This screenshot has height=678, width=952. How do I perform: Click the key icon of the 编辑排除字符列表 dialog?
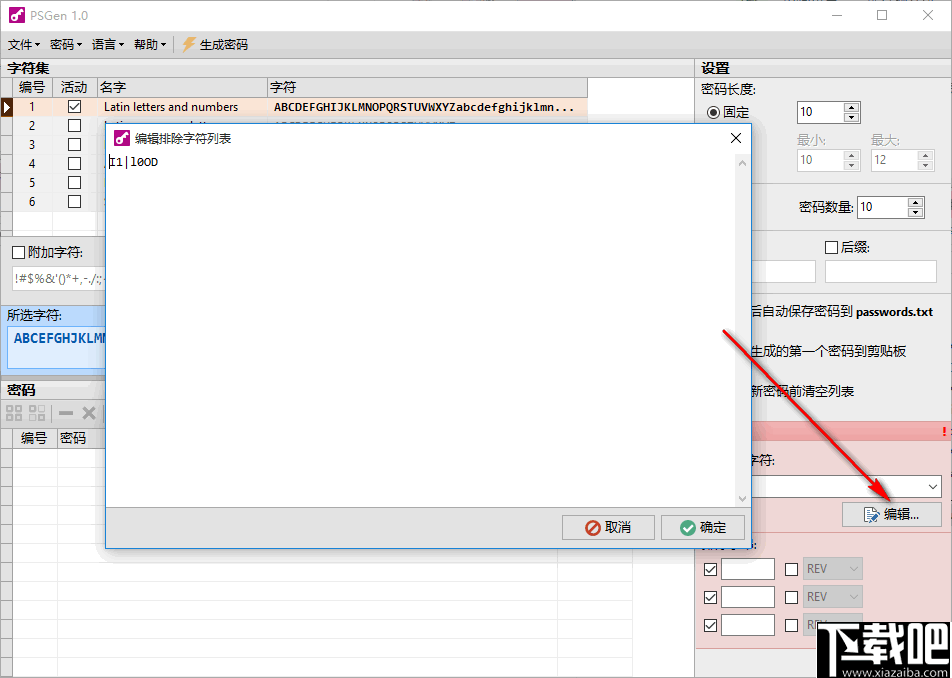(122, 138)
